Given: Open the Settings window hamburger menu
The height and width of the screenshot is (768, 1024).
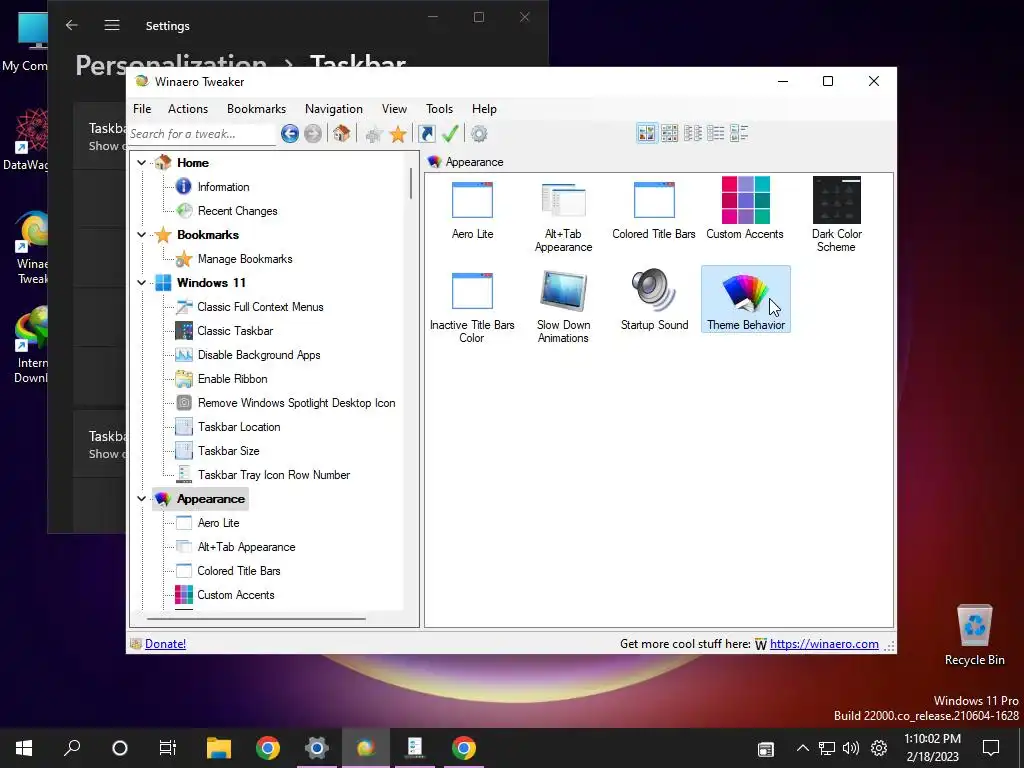Looking at the screenshot, I should [x=112, y=25].
